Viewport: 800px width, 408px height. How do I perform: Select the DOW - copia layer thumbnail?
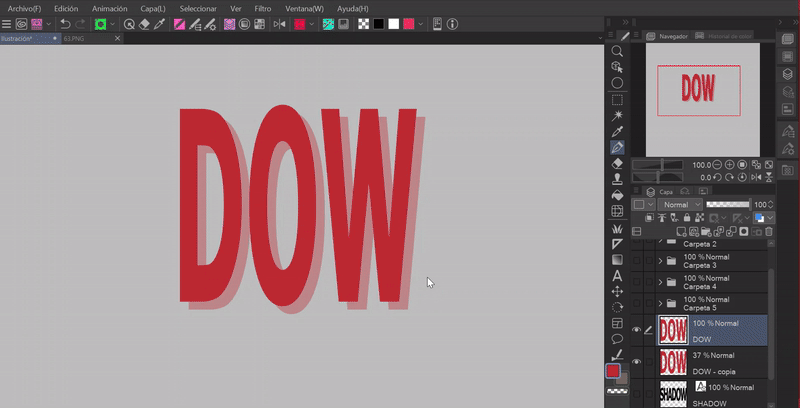point(673,362)
